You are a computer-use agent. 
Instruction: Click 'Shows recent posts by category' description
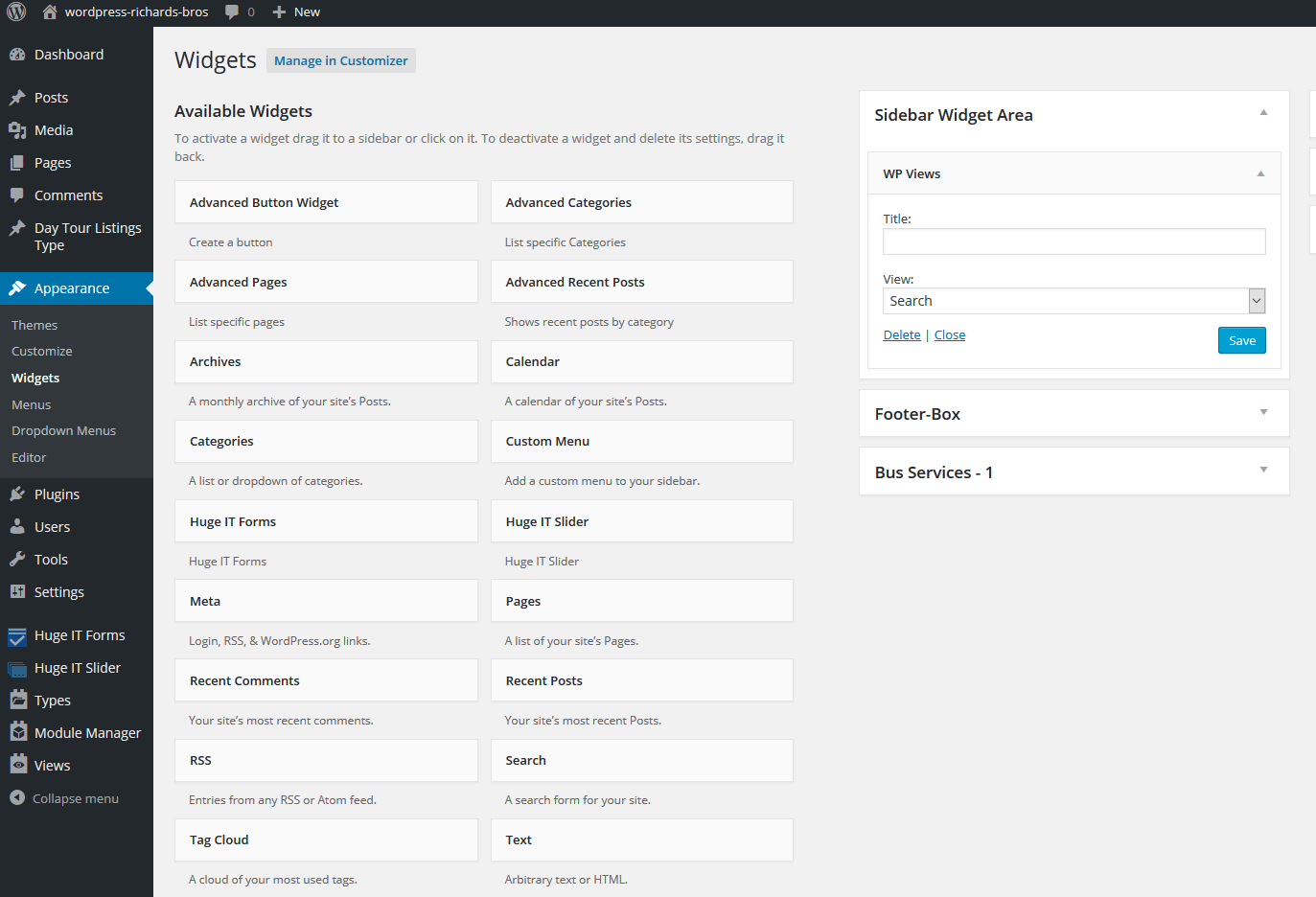(589, 322)
